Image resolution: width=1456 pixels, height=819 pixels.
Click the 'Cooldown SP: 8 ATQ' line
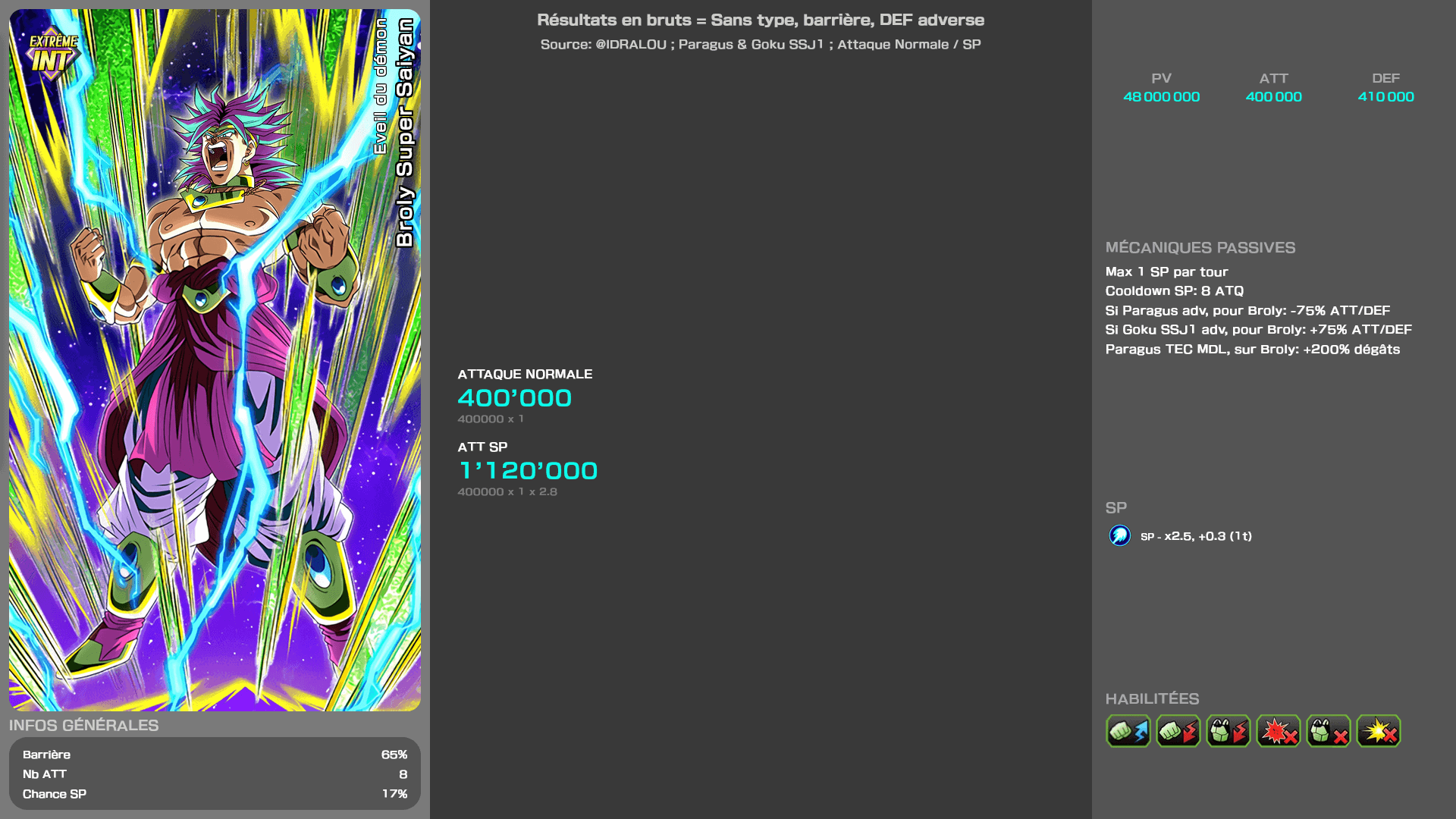[x=1174, y=291]
